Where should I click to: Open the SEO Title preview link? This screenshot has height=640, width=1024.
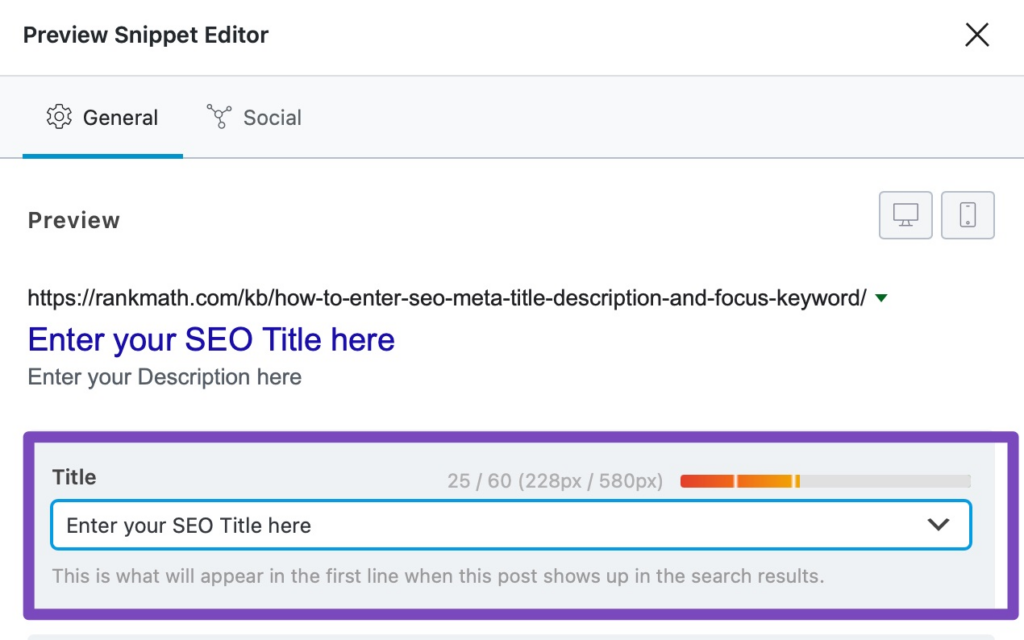210,340
